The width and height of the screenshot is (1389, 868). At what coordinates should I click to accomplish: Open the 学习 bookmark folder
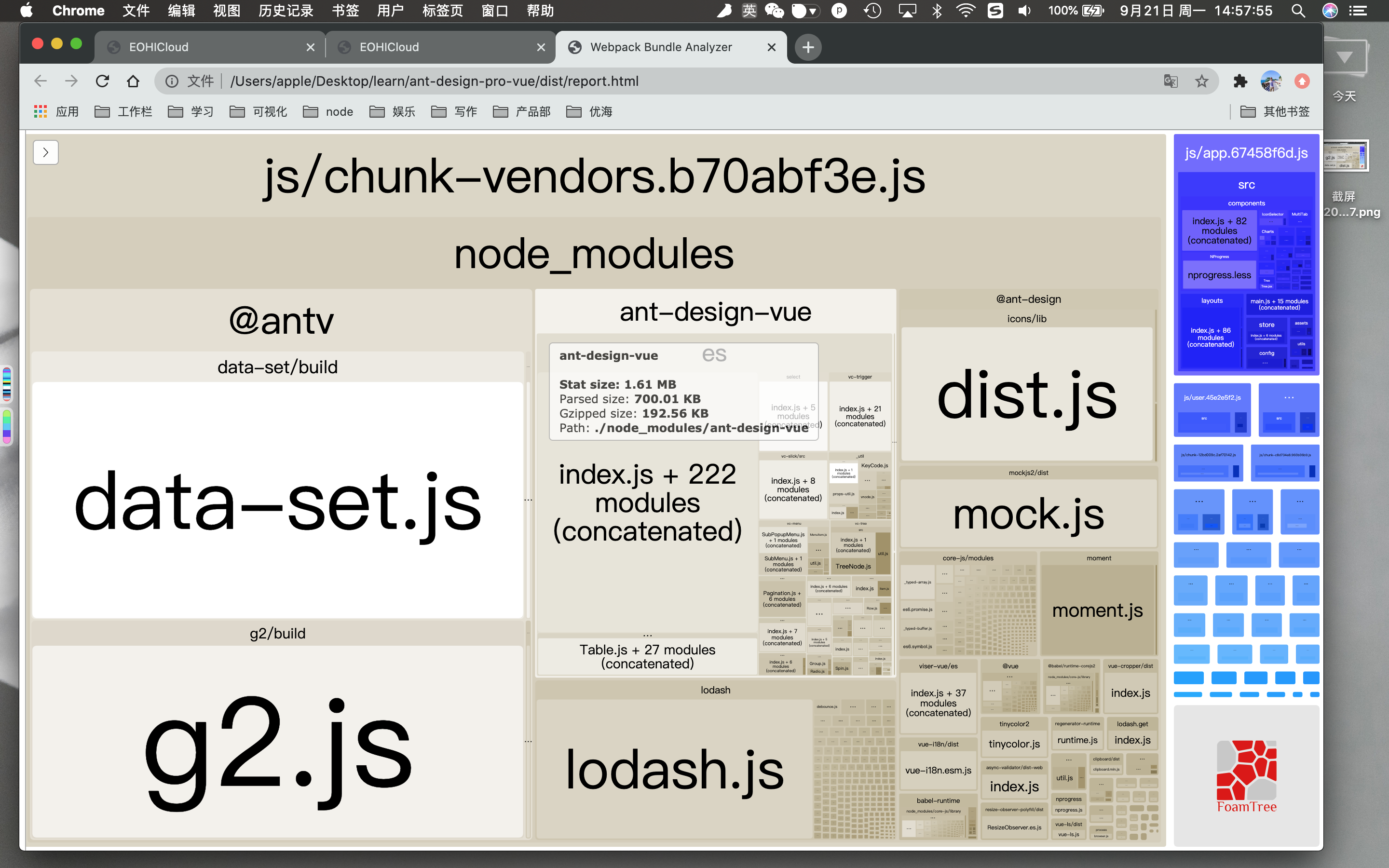(x=191, y=111)
